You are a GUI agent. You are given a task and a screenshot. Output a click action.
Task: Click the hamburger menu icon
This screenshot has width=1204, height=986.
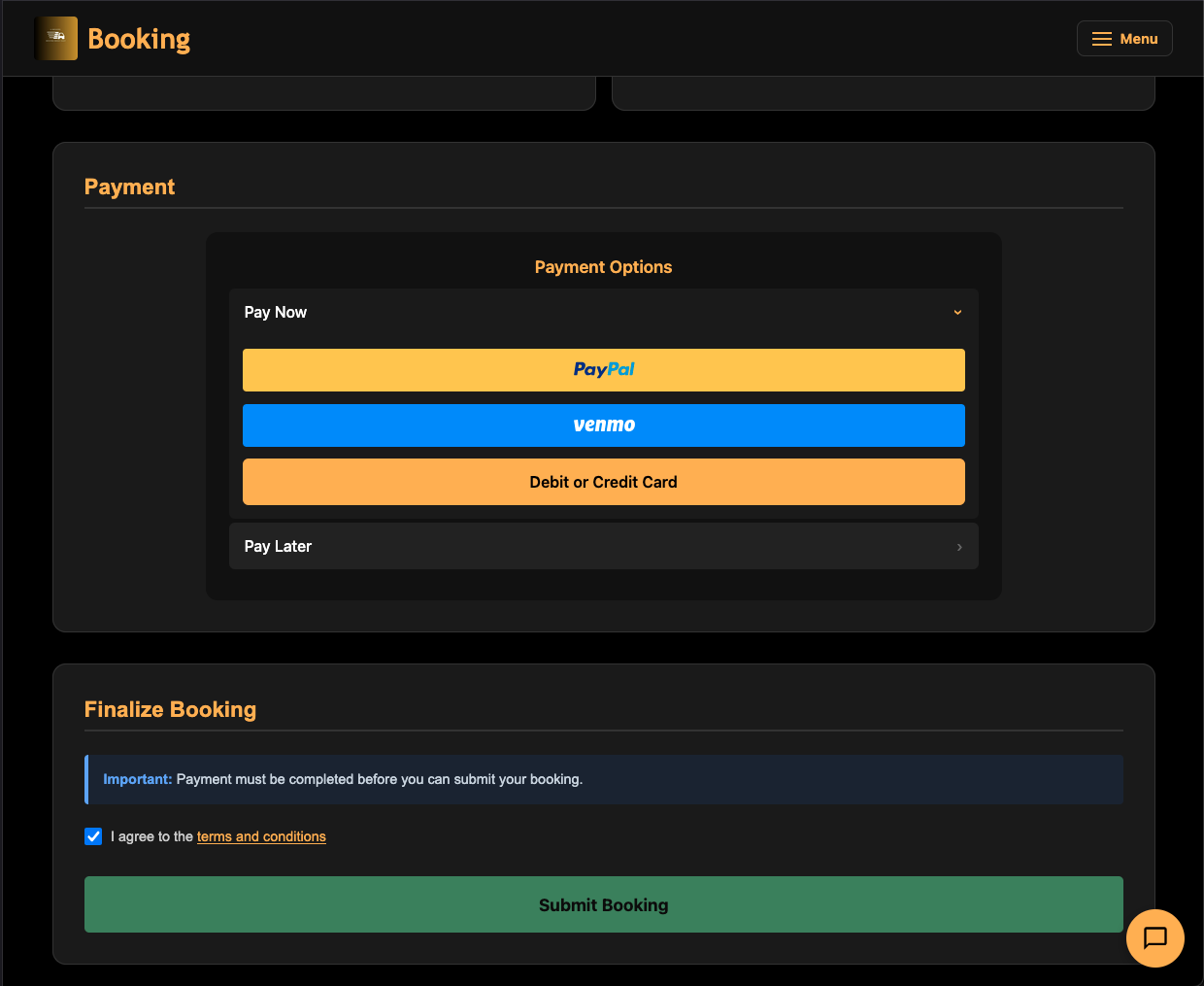[1100, 38]
